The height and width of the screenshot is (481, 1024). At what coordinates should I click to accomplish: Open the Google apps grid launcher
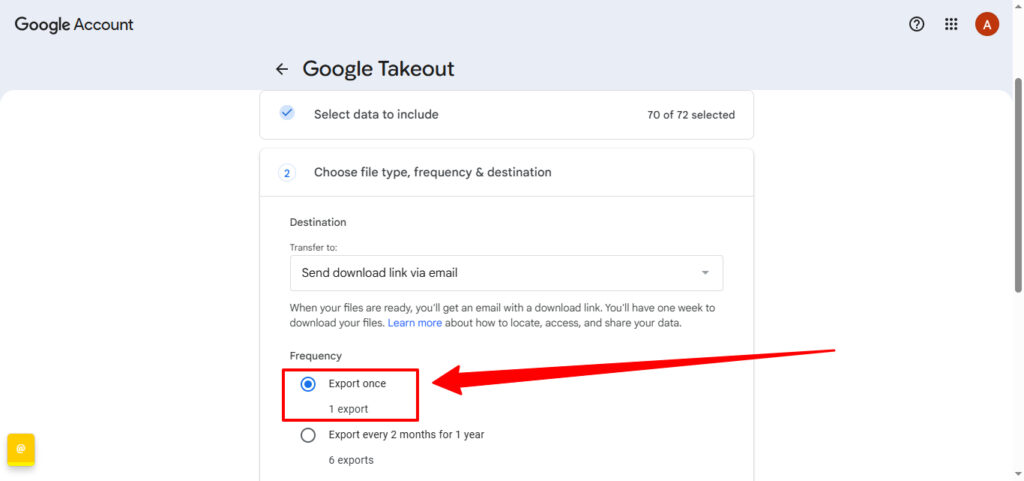tap(951, 24)
